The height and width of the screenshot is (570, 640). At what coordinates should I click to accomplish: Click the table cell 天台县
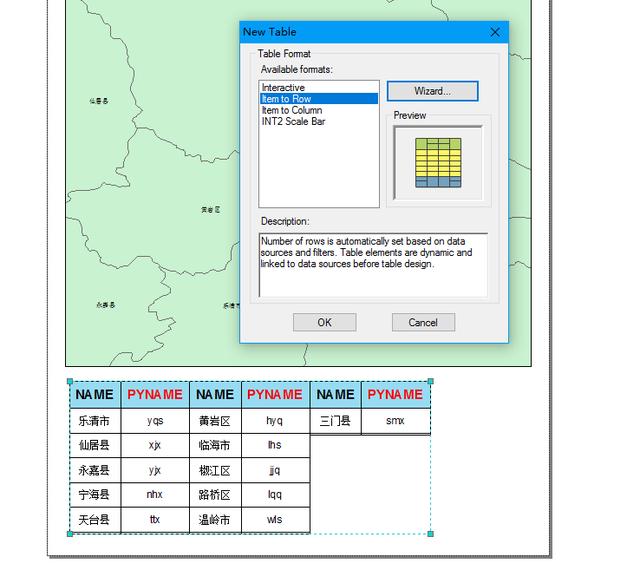click(x=94, y=520)
